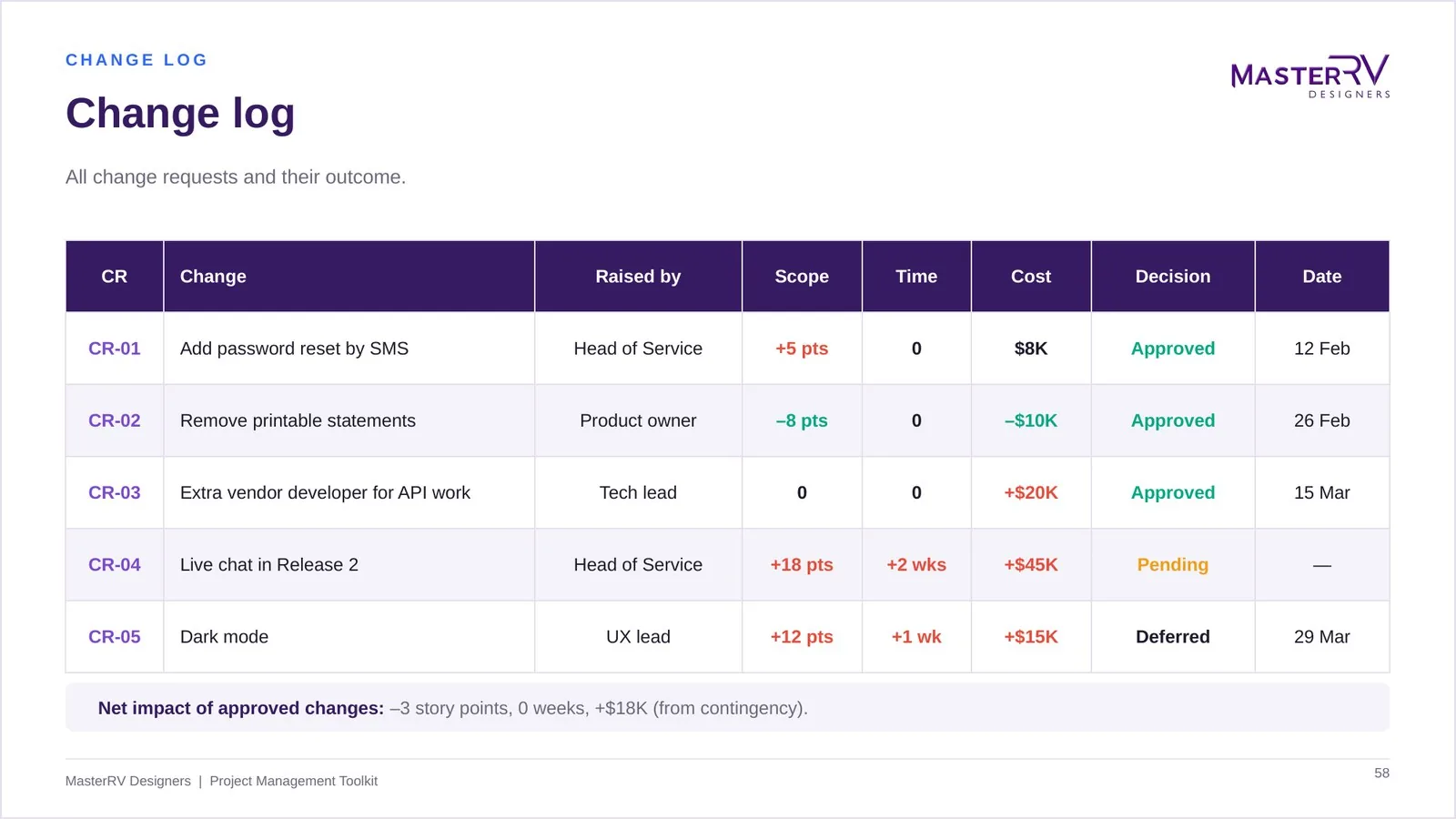
Task: Click the 'Scope' column header
Action: tap(802, 277)
